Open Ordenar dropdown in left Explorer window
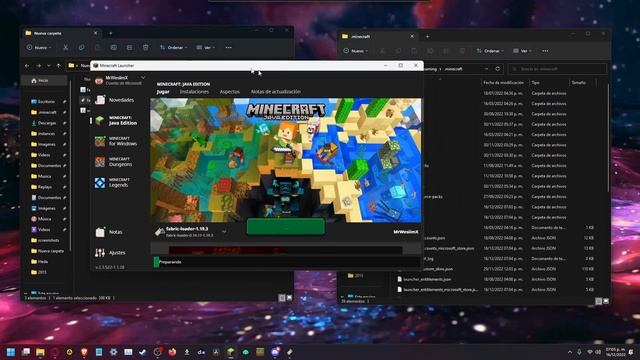Viewport: 640px width, 360px height. [x=173, y=48]
